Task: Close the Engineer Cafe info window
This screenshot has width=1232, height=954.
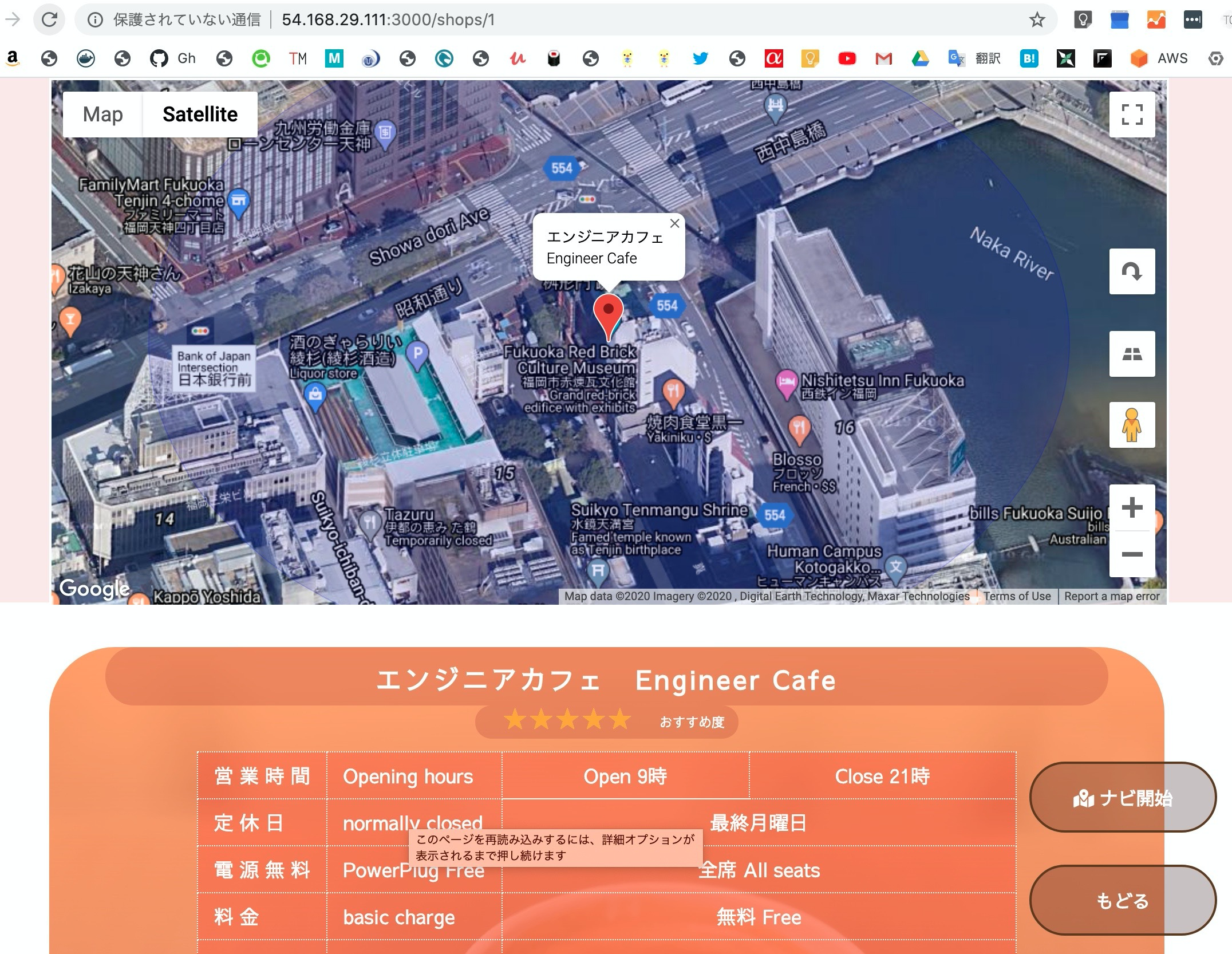Action: [674, 223]
